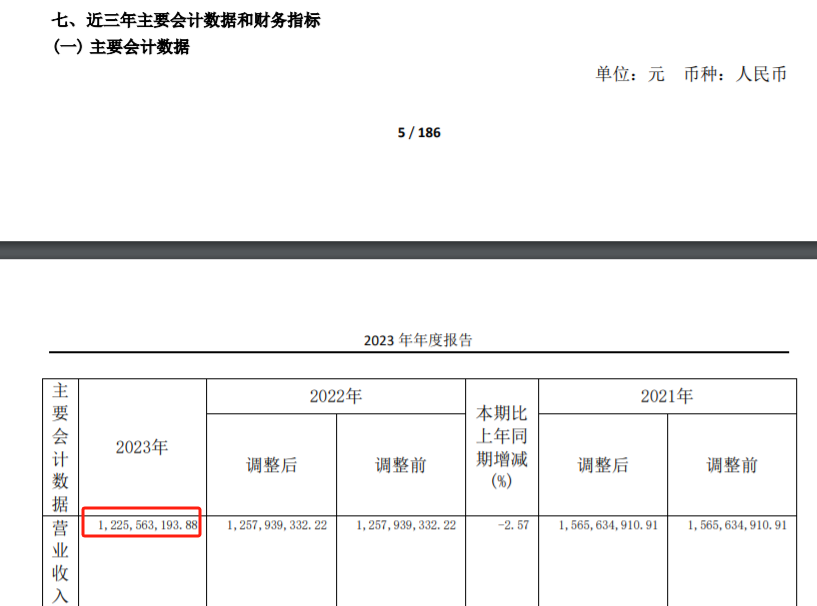Select the 2023 年年度报告 page header
The height and width of the screenshot is (606, 817).
418,340
